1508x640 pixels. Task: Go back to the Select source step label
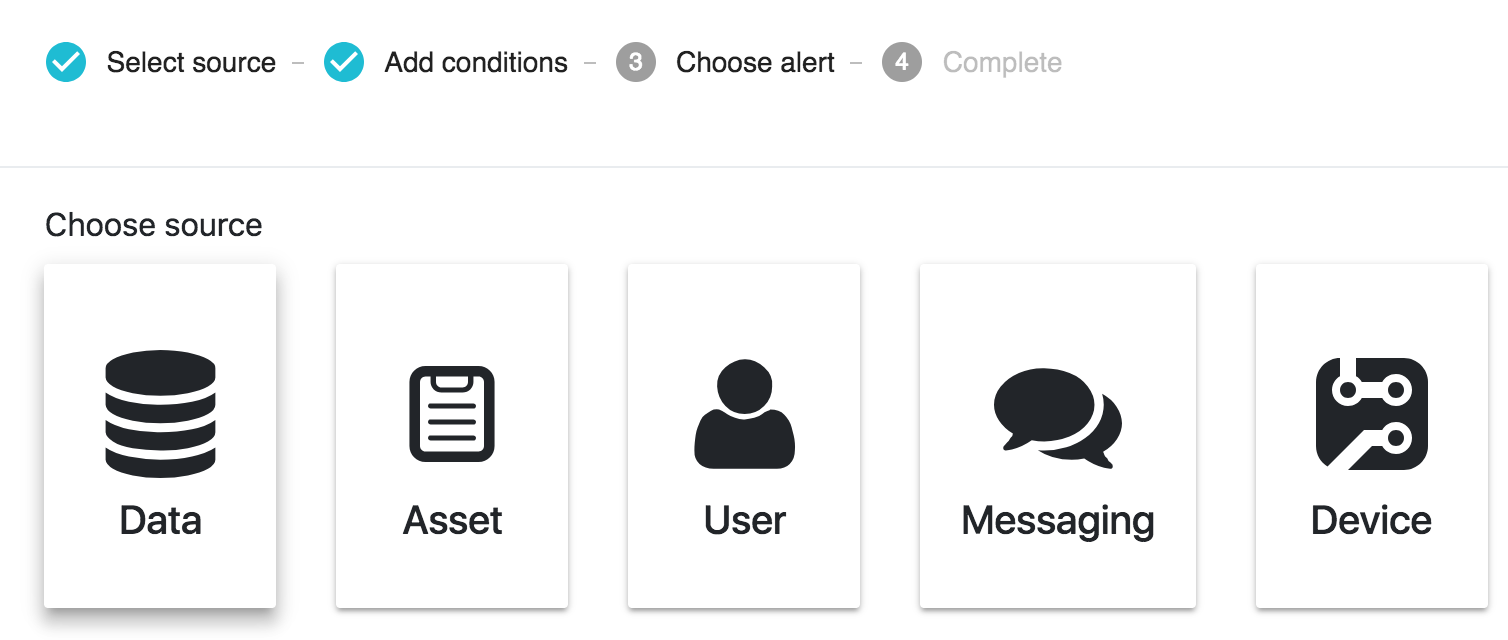(191, 63)
